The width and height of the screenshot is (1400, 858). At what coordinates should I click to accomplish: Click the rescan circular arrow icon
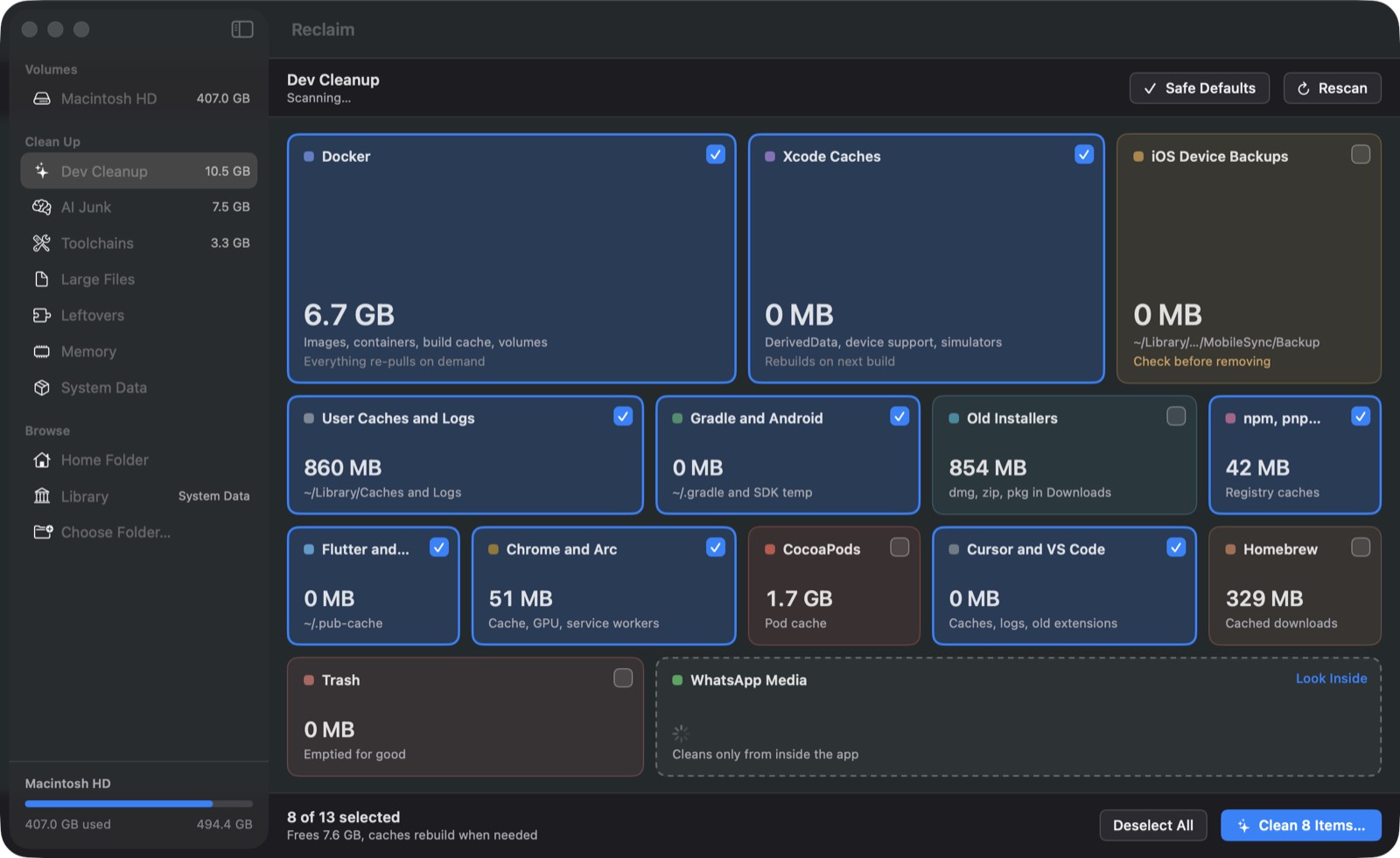1303,88
